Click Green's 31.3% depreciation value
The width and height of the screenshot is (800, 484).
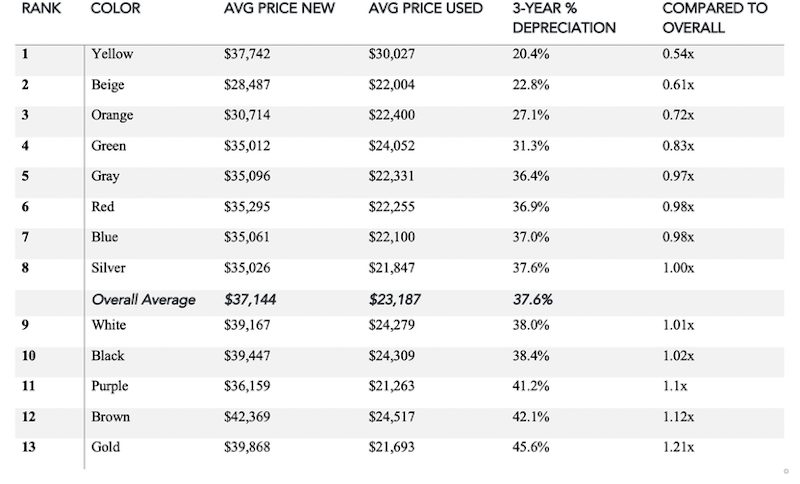pos(527,146)
